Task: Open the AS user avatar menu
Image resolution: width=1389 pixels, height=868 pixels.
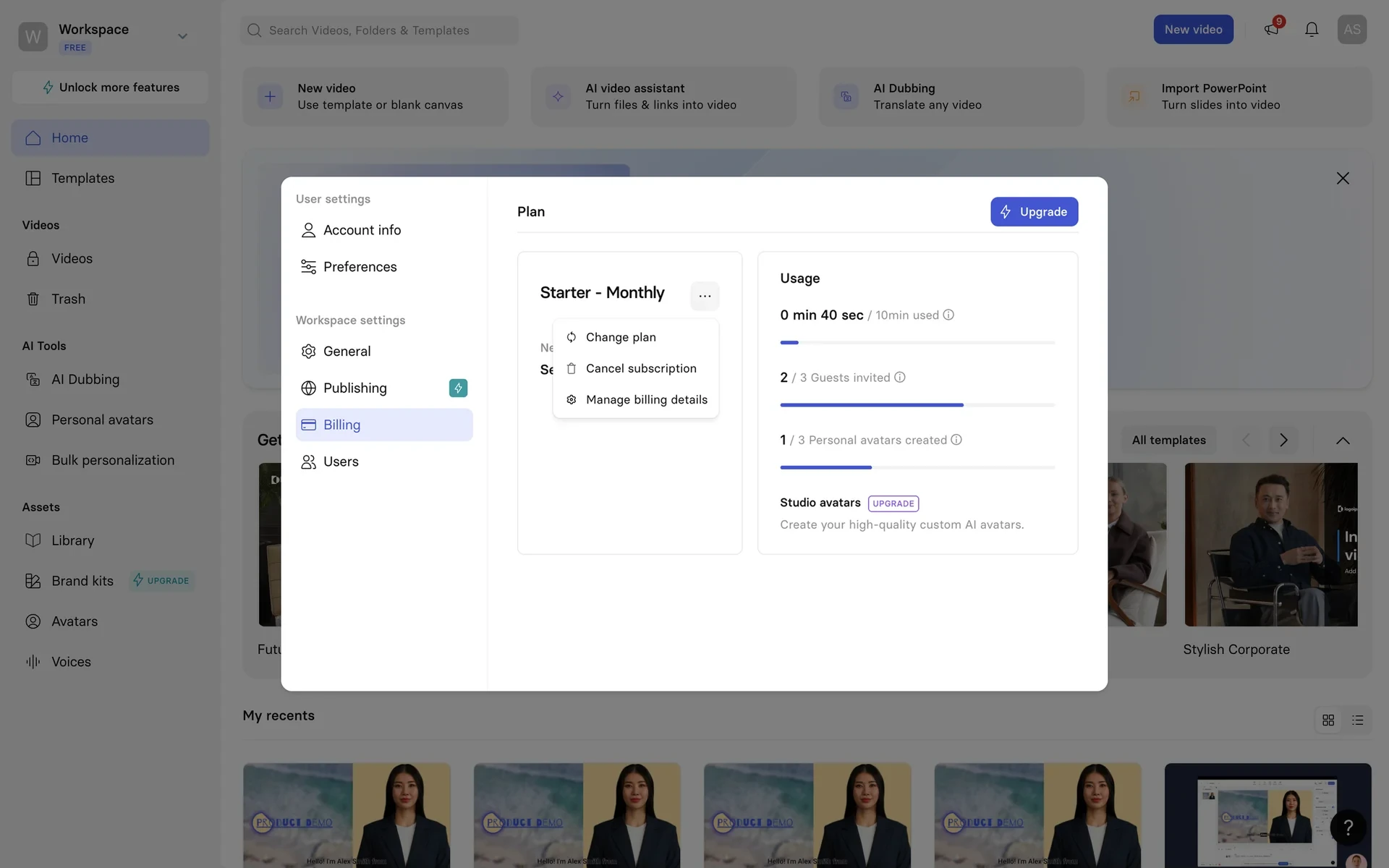Action: click(x=1351, y=30)
